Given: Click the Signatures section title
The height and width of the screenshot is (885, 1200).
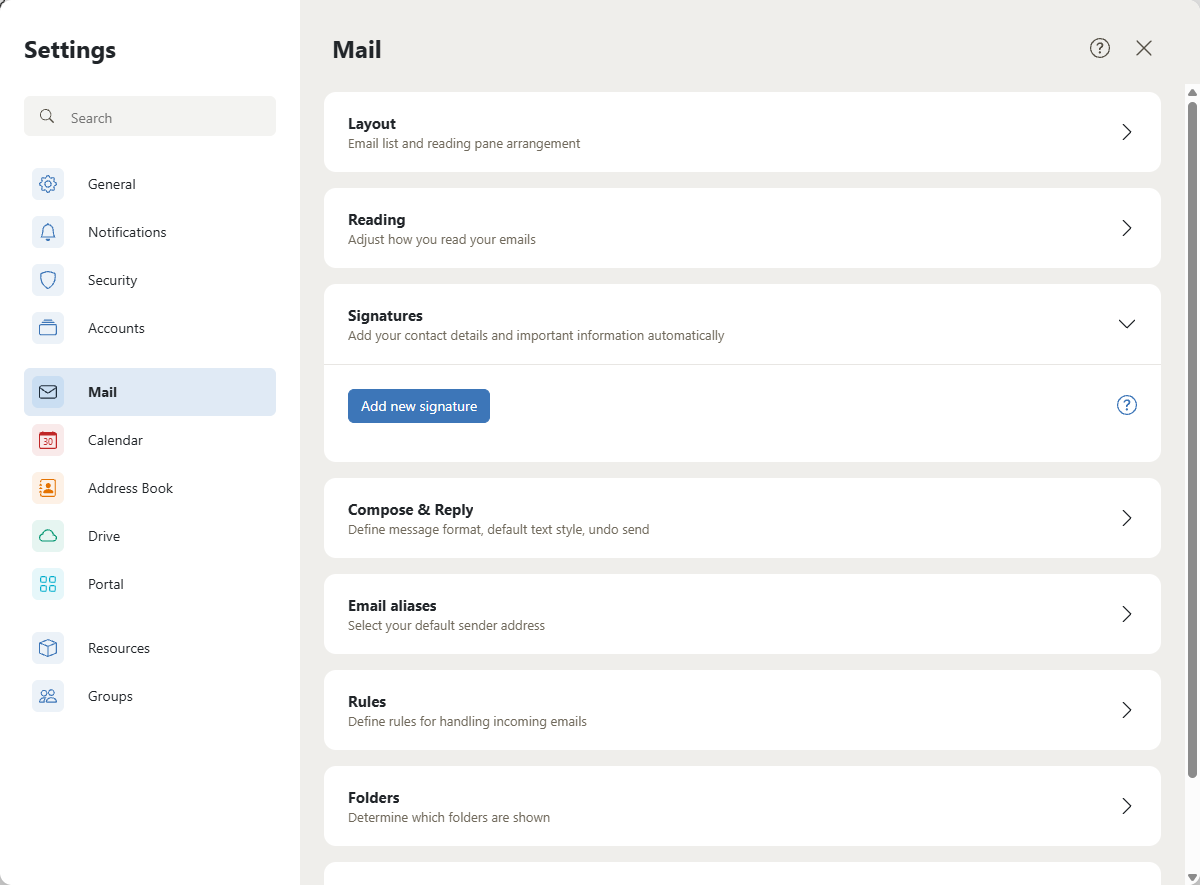Looking at the screenshot, I should (385, 316).
